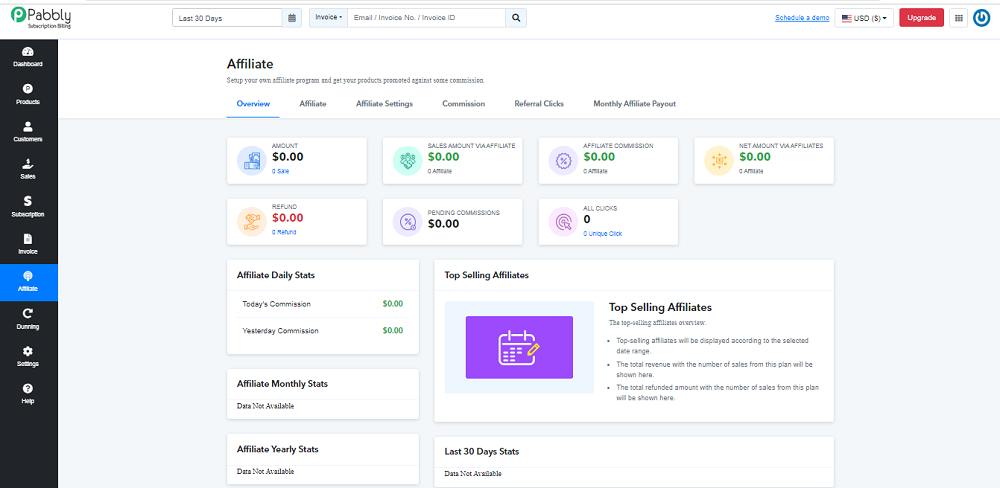
Task: Click the All Clicks target icon
Action: [563, 222]
